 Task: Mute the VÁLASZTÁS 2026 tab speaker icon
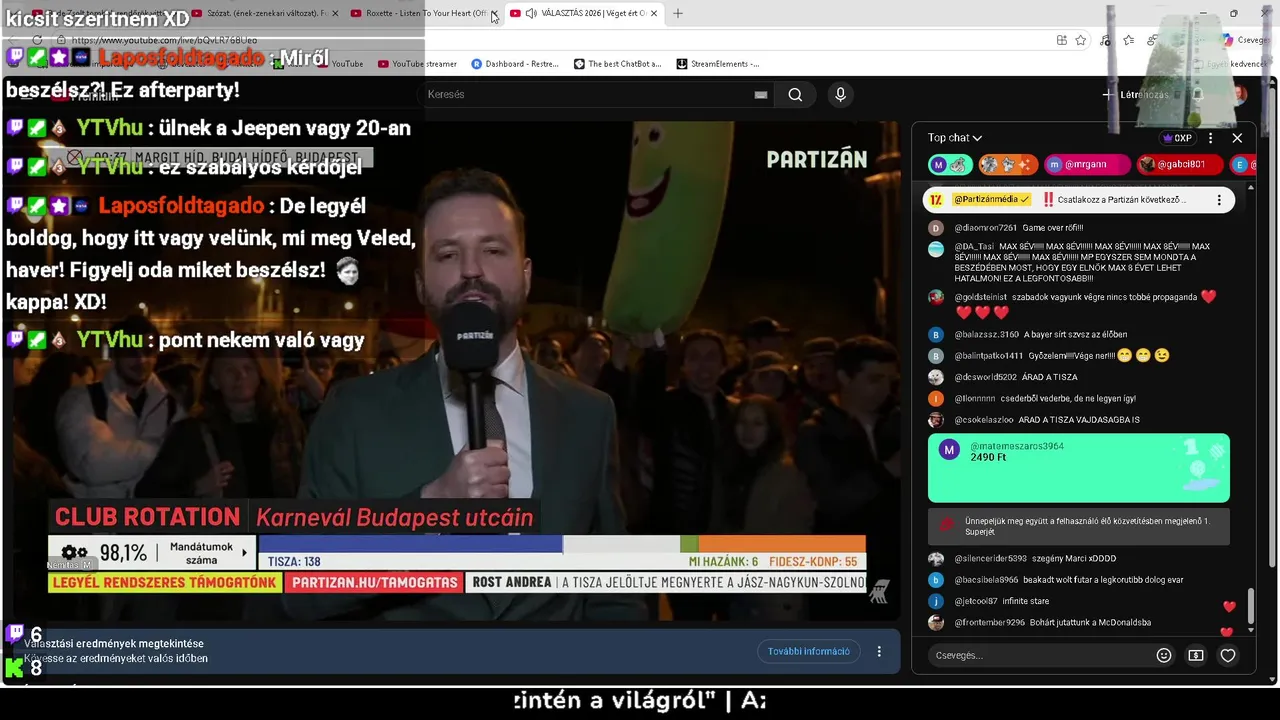[531, 13]
